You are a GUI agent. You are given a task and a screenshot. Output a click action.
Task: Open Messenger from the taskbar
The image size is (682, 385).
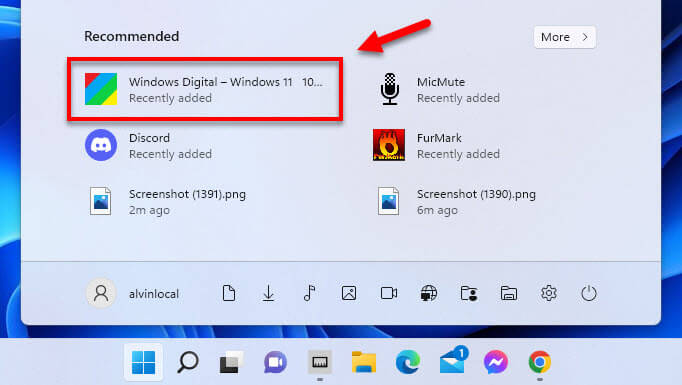[496, 362]
